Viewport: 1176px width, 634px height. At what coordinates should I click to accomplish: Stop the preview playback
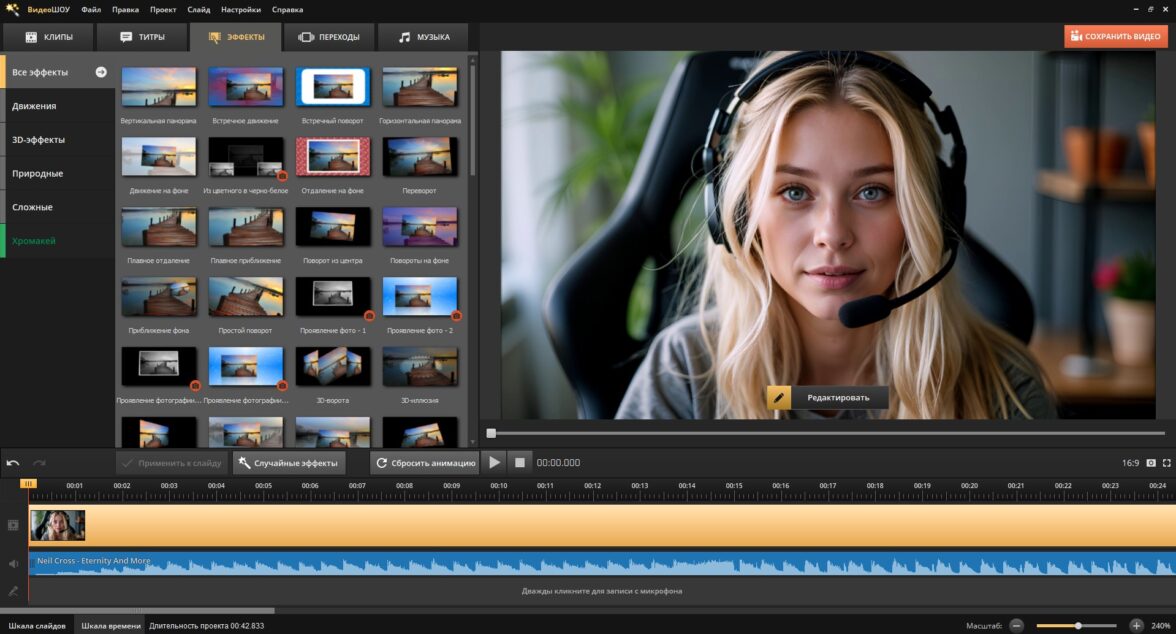(x=520, y=462)
